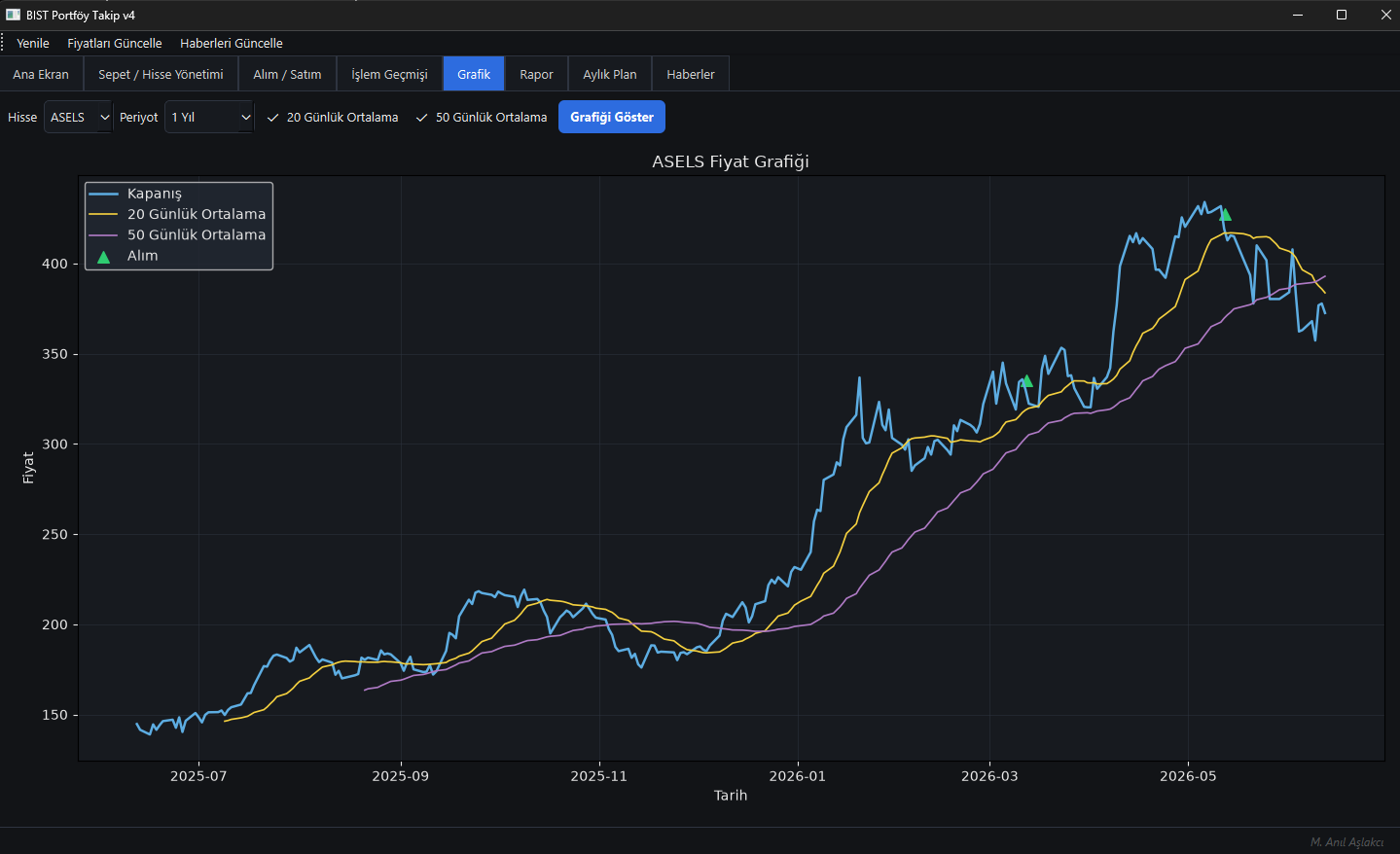Go to the Alım / Satım tab
This screenshot has height=854, width=1400.
point(287,74)
